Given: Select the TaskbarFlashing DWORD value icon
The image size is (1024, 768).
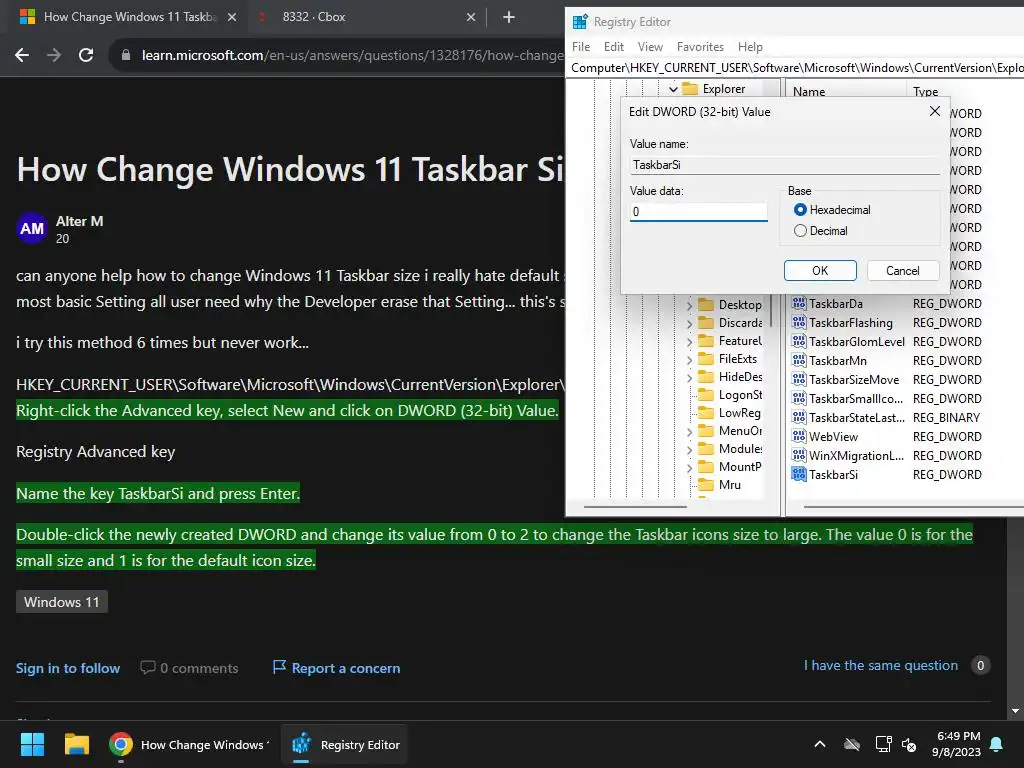Looking at the screenshot, I should click(x=799, y=322).
